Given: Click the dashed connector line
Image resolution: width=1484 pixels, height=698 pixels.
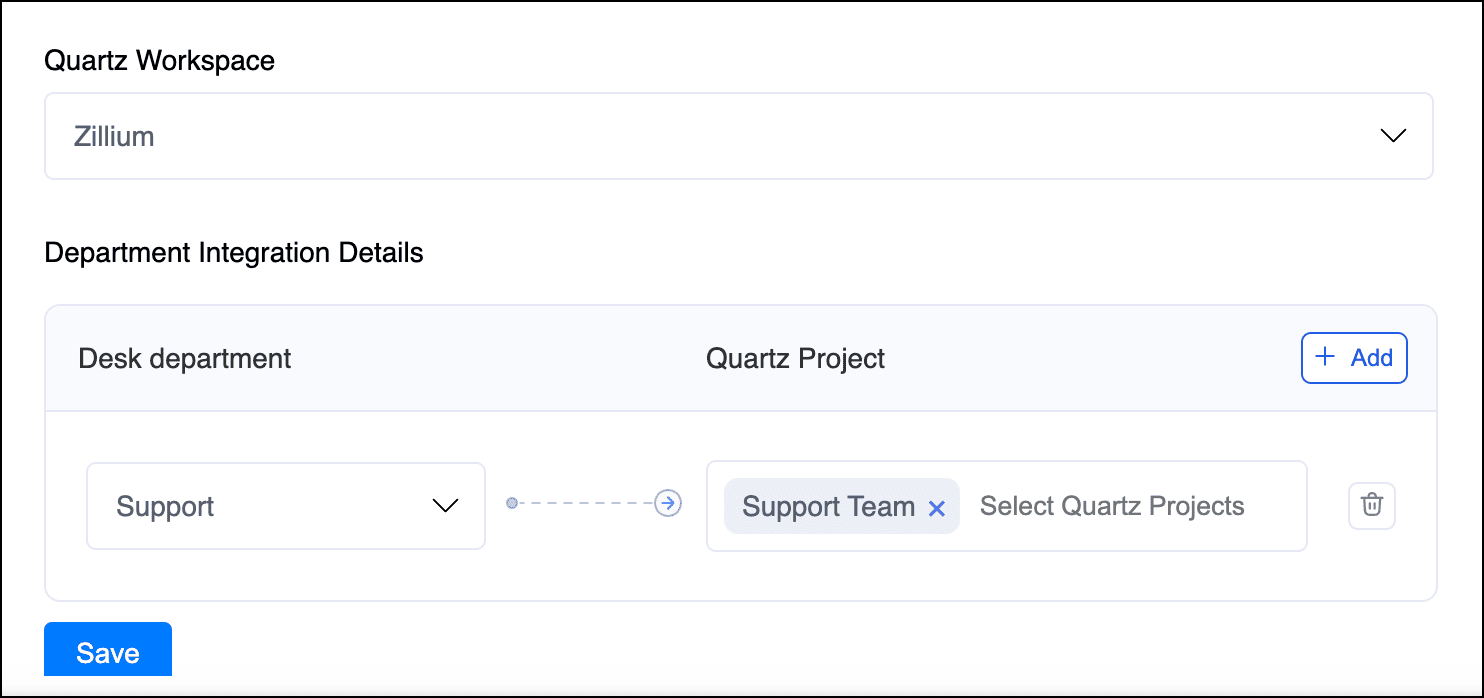Looking at the screenshot, I should pyautogui.click(x=586, y=503).
